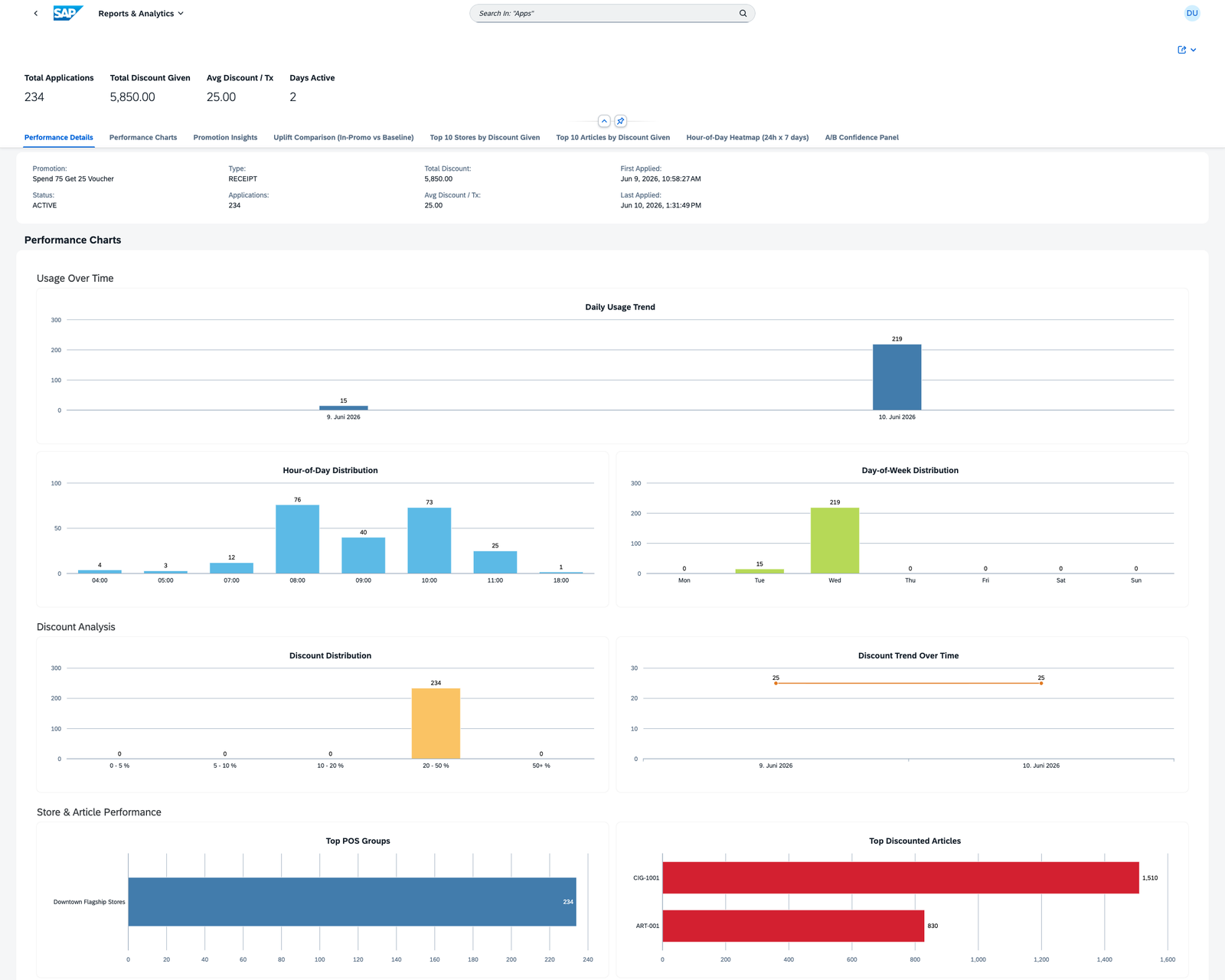Click the Discount Analysis section heading
1225x980 pixels.
click(x=76, y=627)
